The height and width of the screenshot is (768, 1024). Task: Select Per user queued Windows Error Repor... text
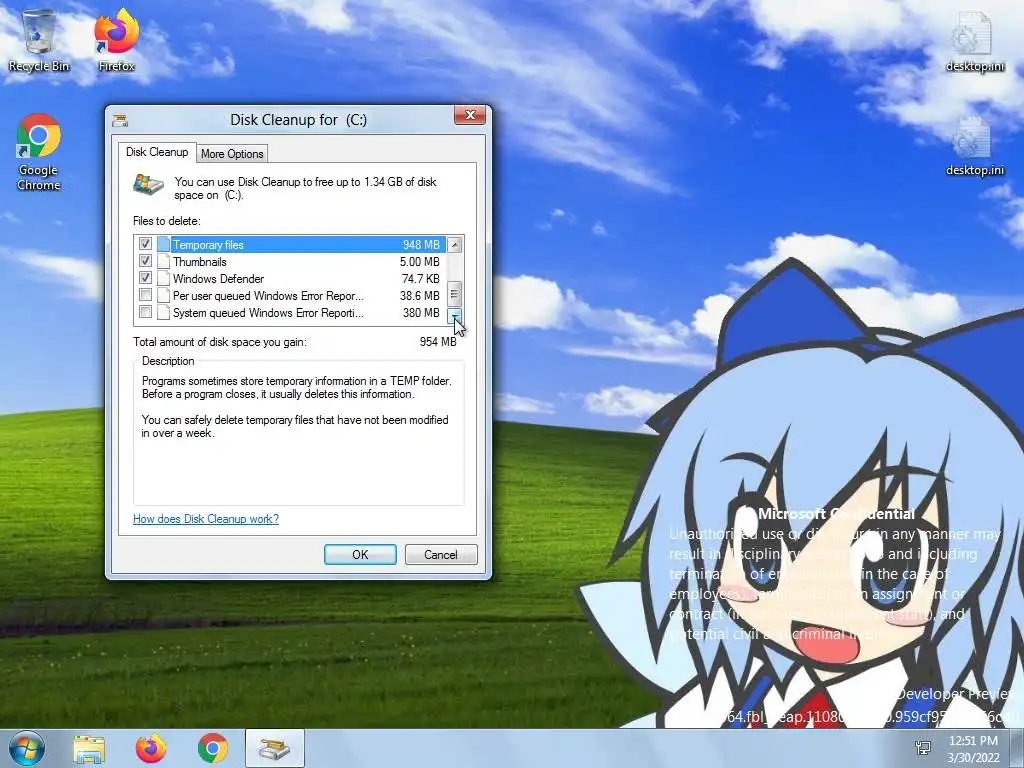[268, 296]
